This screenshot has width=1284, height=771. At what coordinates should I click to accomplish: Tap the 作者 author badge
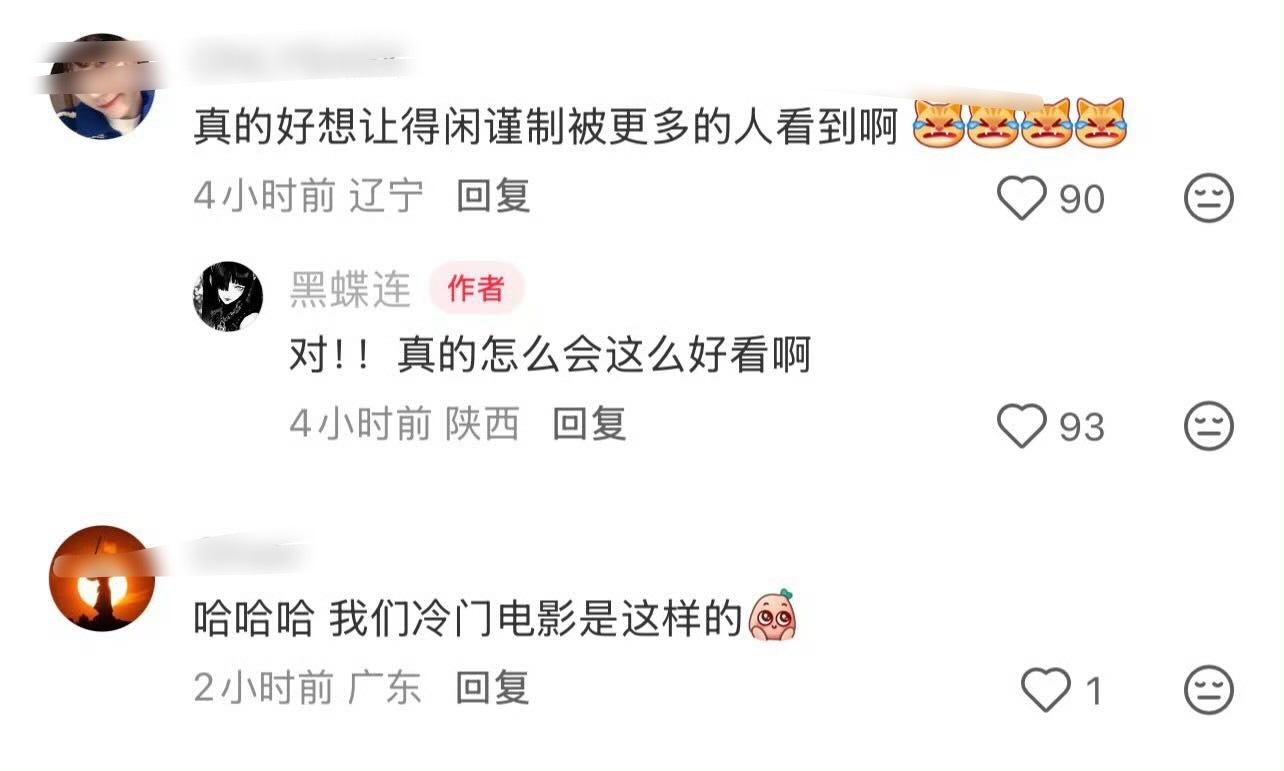[x=476, y=290]
